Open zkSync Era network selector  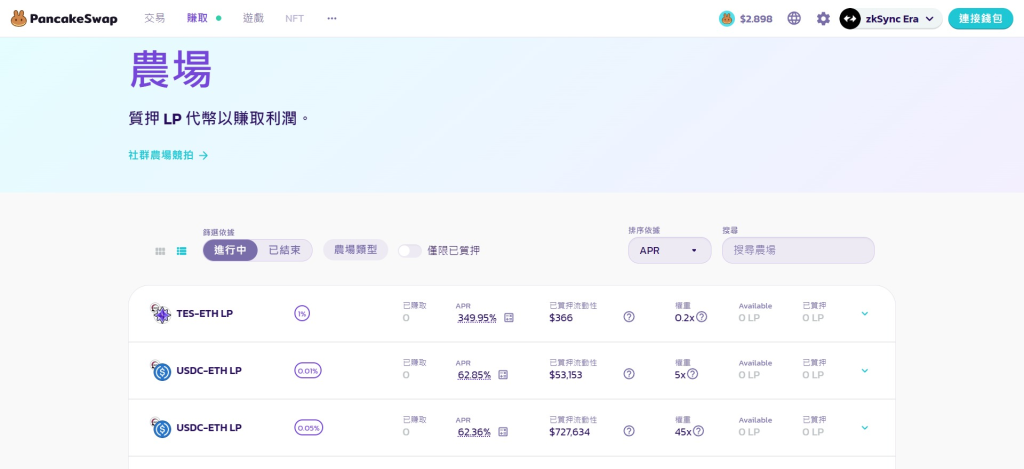[890, 18]
